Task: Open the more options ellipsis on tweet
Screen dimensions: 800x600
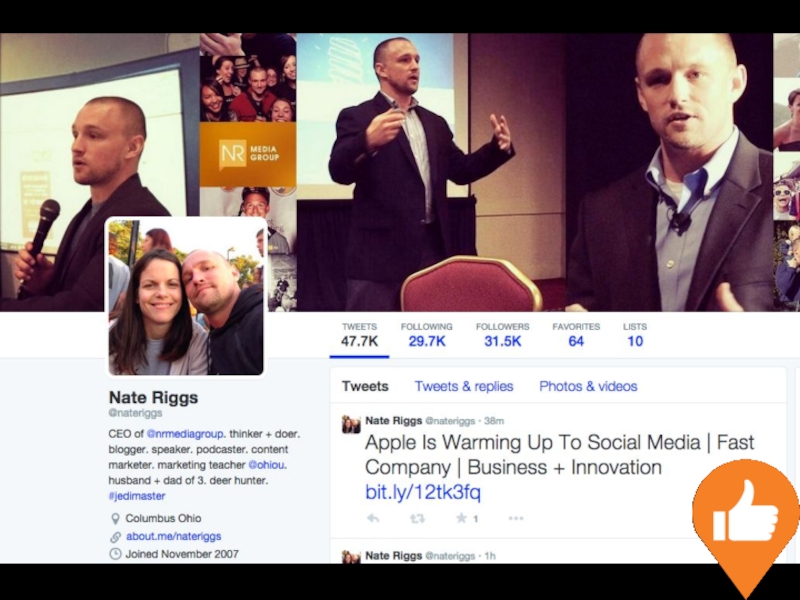Action: [516, 518]
